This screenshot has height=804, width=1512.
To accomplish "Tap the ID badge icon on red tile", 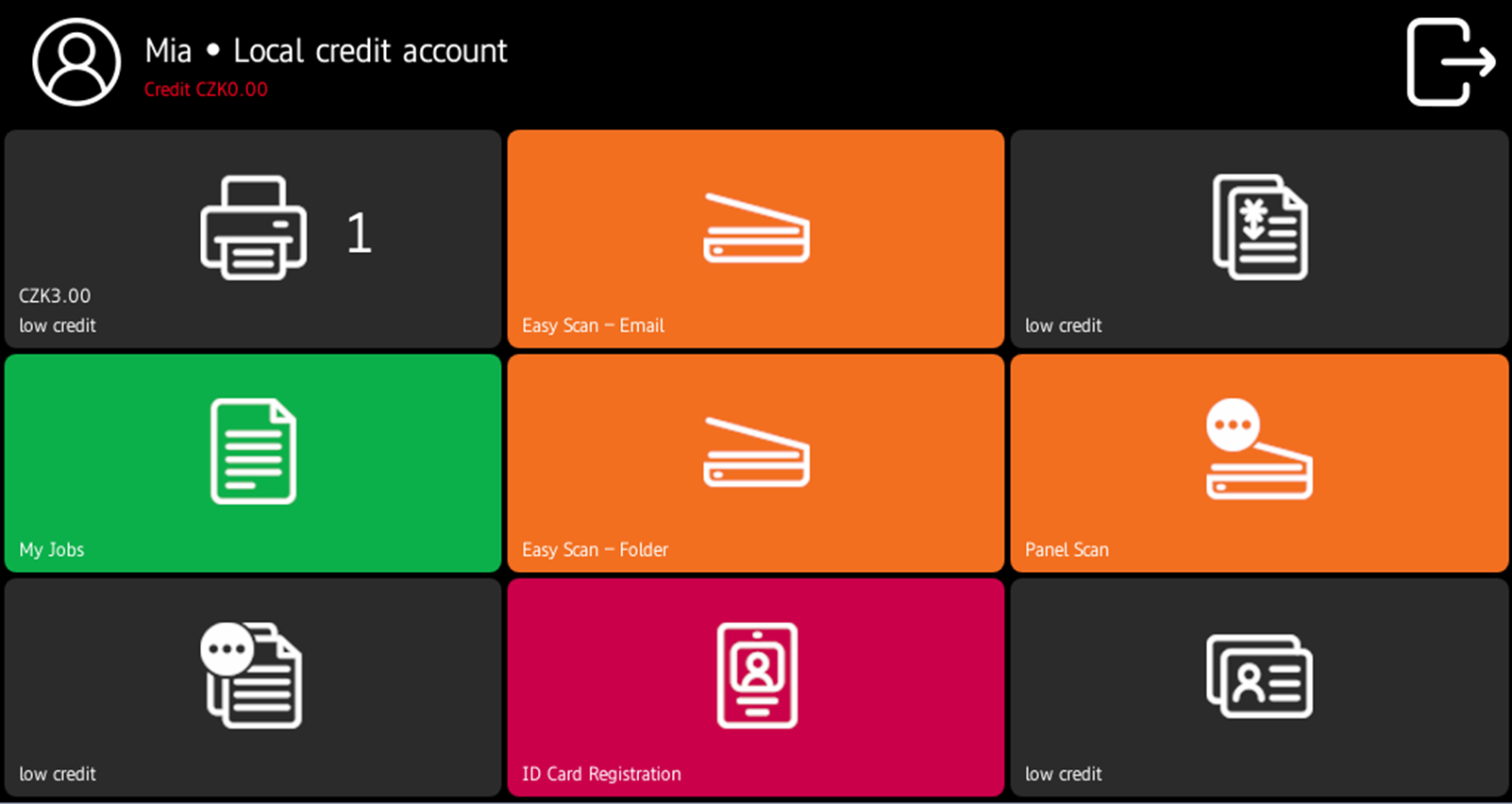I will pos(757,676).
